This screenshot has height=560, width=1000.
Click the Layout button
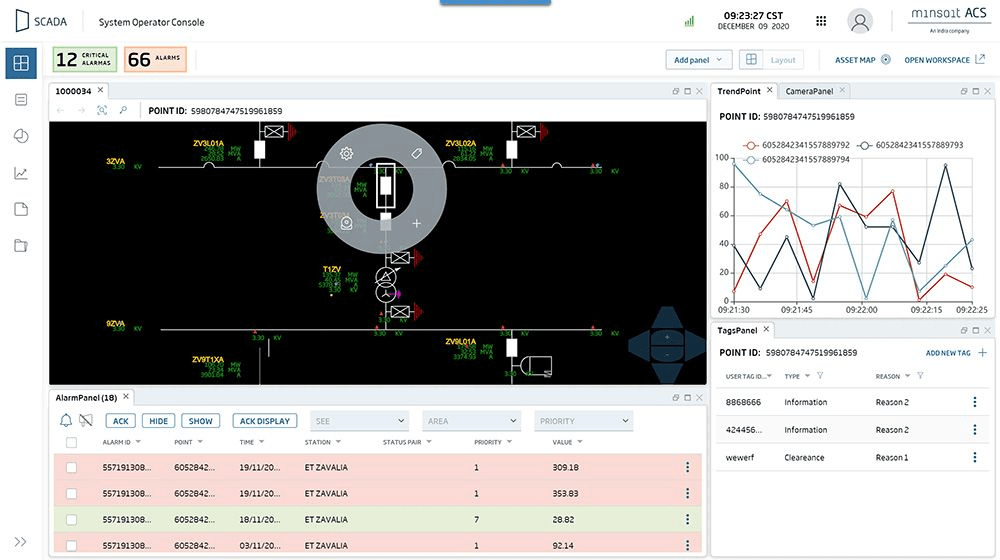(x=771, y=60)
